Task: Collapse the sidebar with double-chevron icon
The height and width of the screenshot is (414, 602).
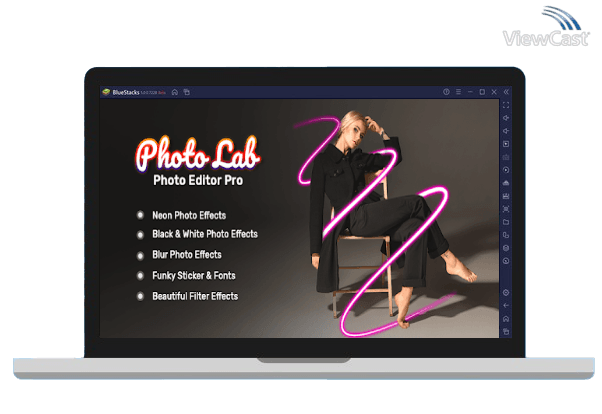Action: click(506, 92)
